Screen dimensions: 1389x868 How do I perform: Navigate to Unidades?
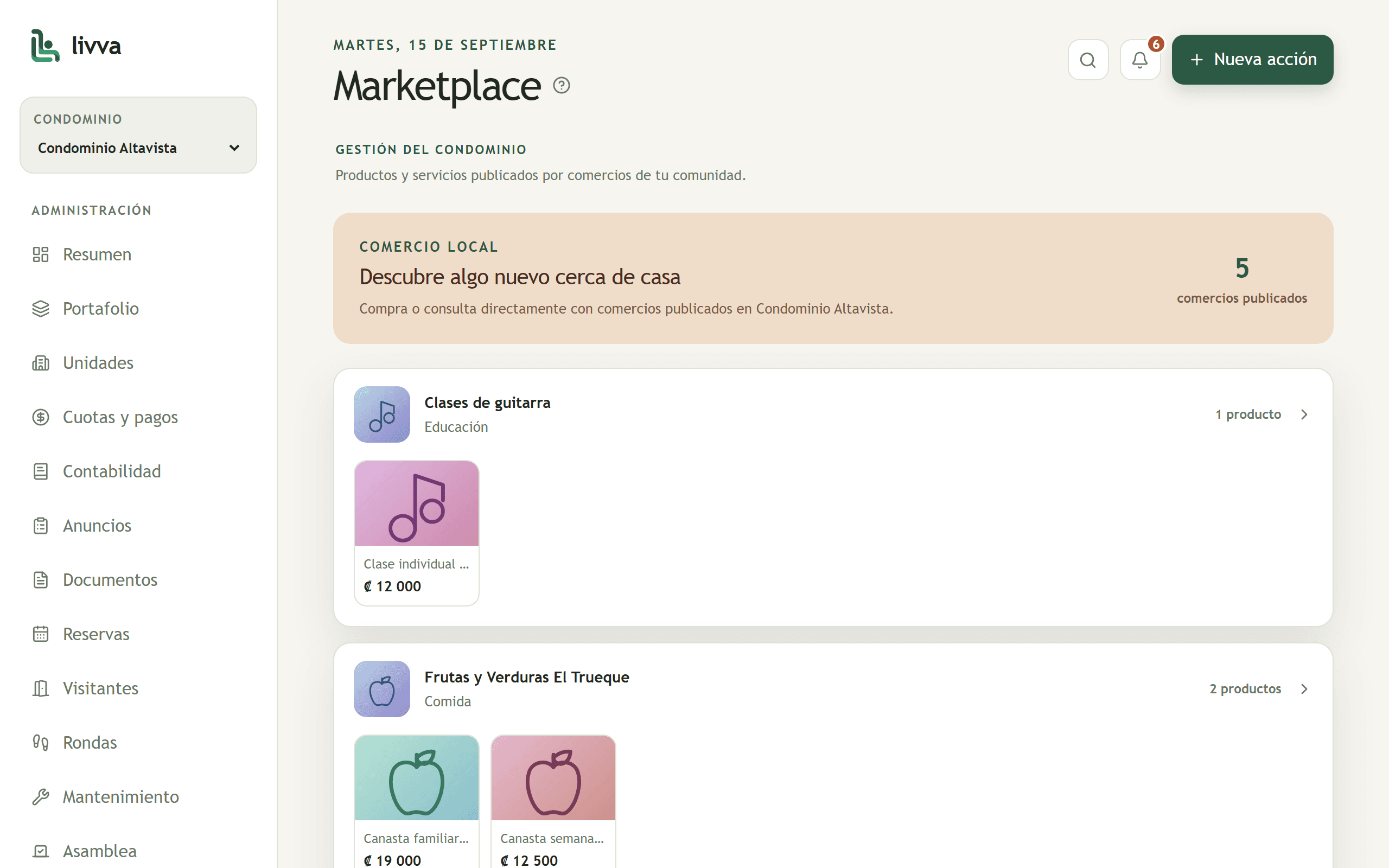pos(138,363)
